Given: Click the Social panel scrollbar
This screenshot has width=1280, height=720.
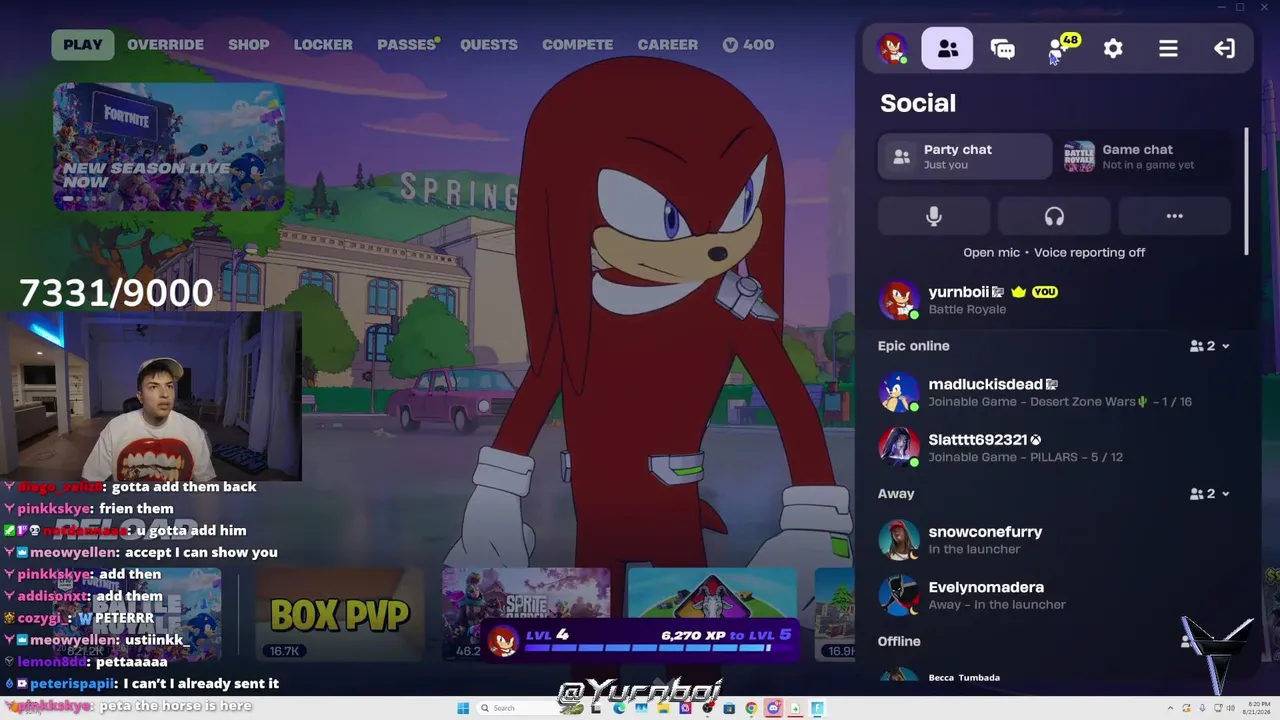Looking at the screenshot, I should (1246, 191).
